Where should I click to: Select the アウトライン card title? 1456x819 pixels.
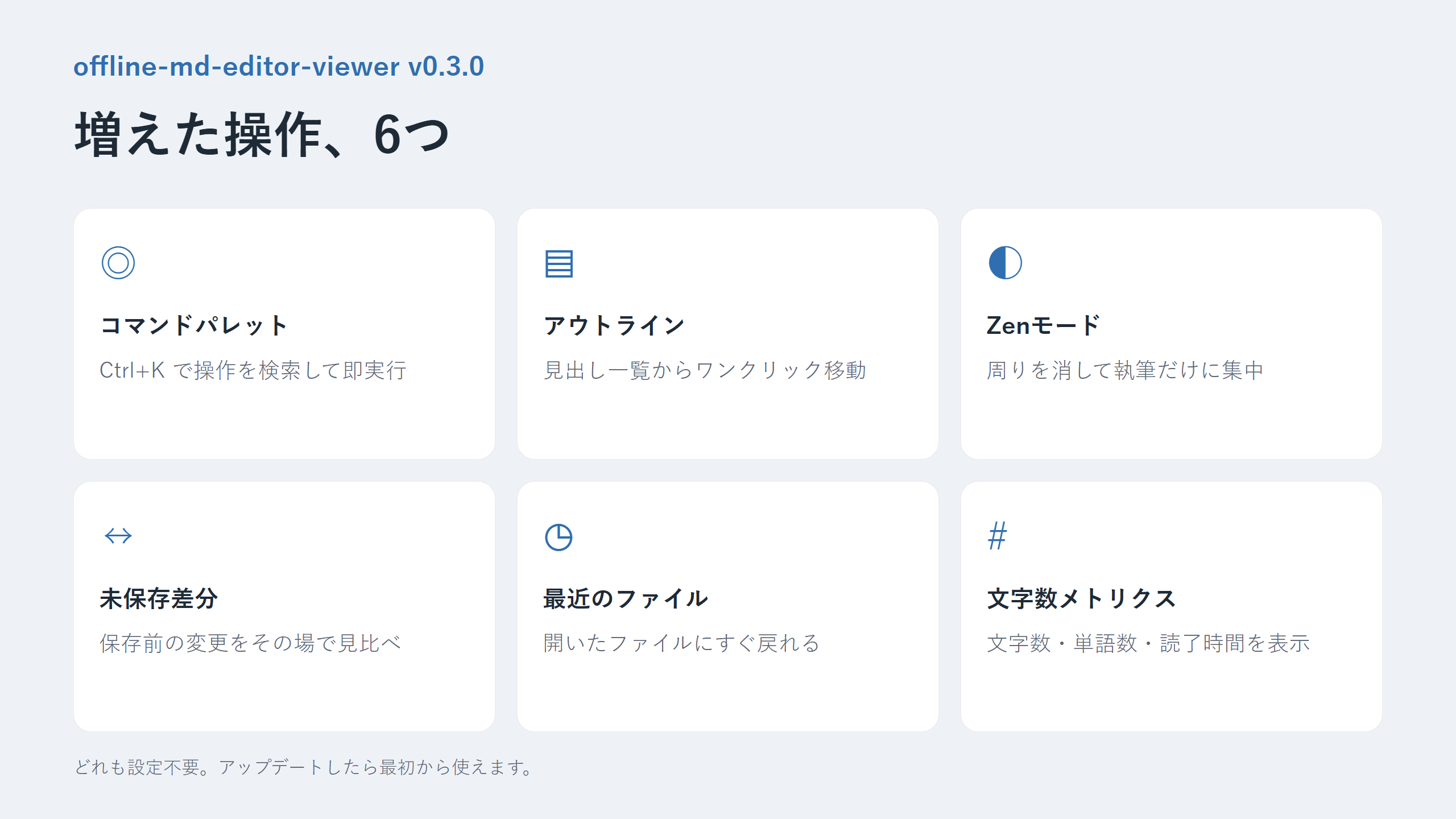click(x=614, y=325)
